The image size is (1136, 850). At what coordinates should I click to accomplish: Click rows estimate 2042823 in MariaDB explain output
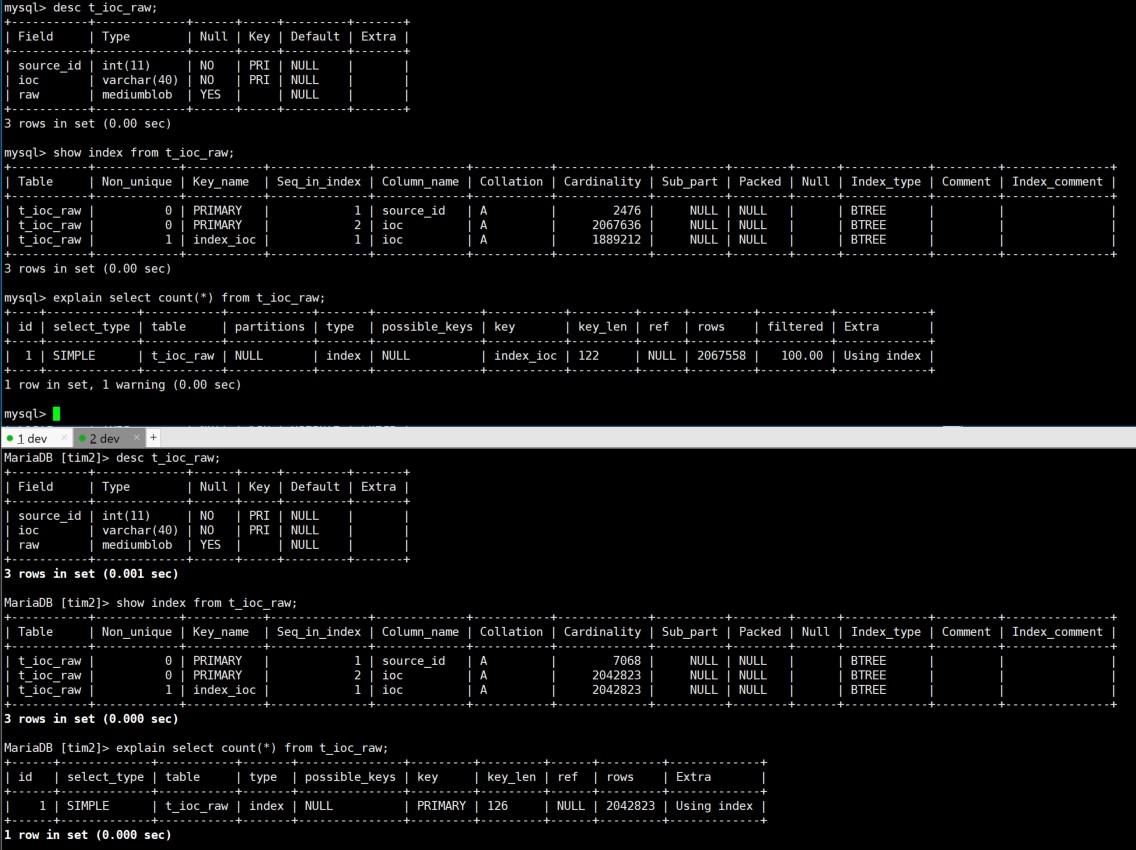630,806
